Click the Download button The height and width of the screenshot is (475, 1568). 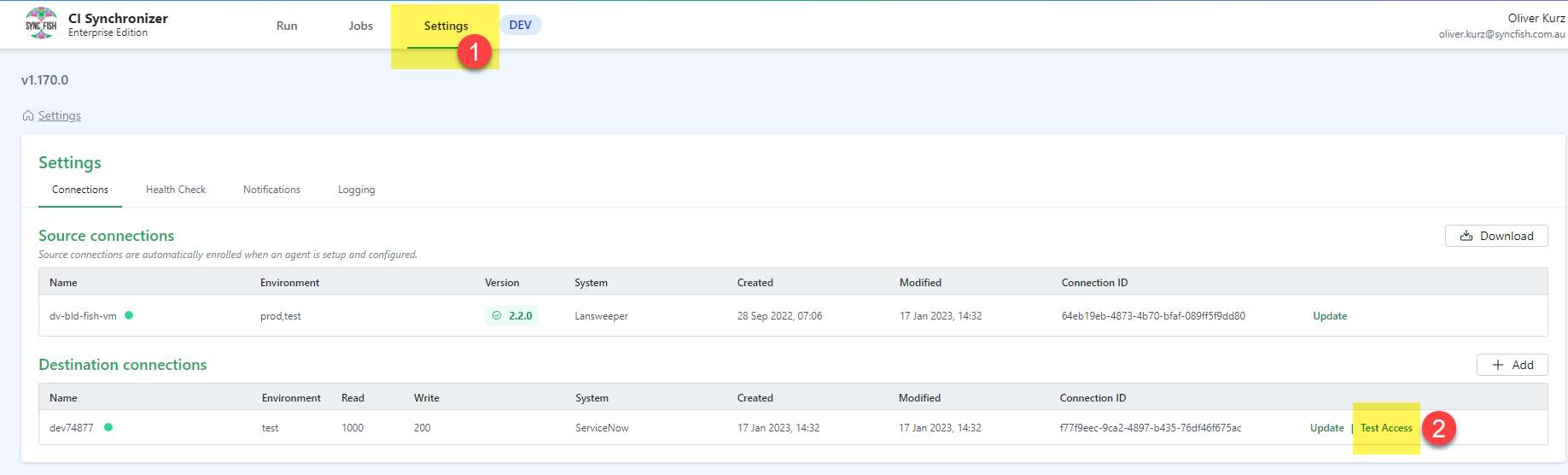click(1496, 236)
